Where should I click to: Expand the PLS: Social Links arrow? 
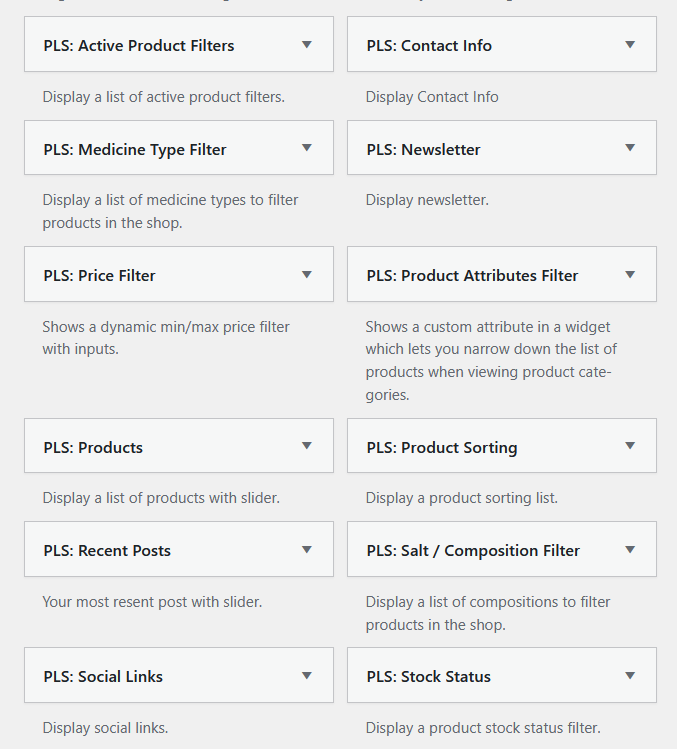(307, 676)
